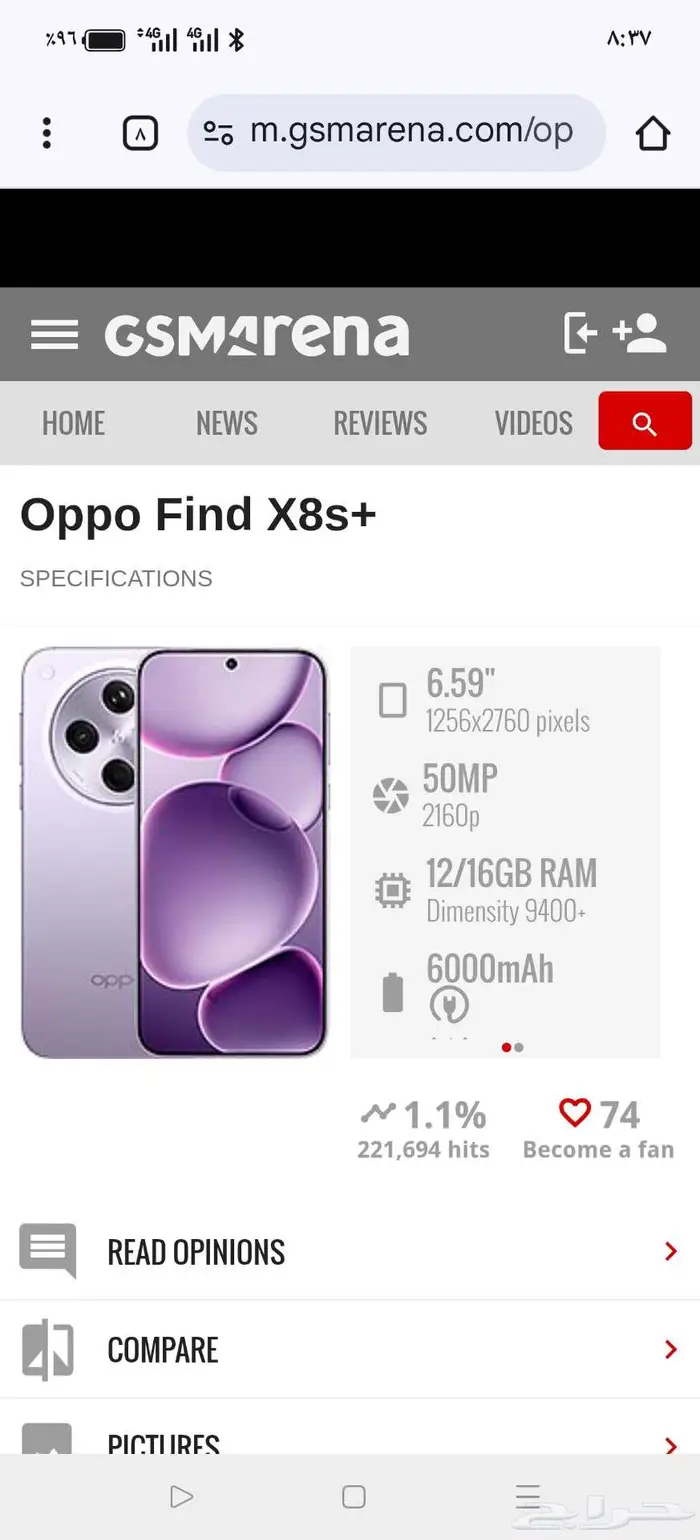The image size is (700, 1540).
Task: Click the chipset icon beside 12/16GB RAM
Action: point(391,889)
